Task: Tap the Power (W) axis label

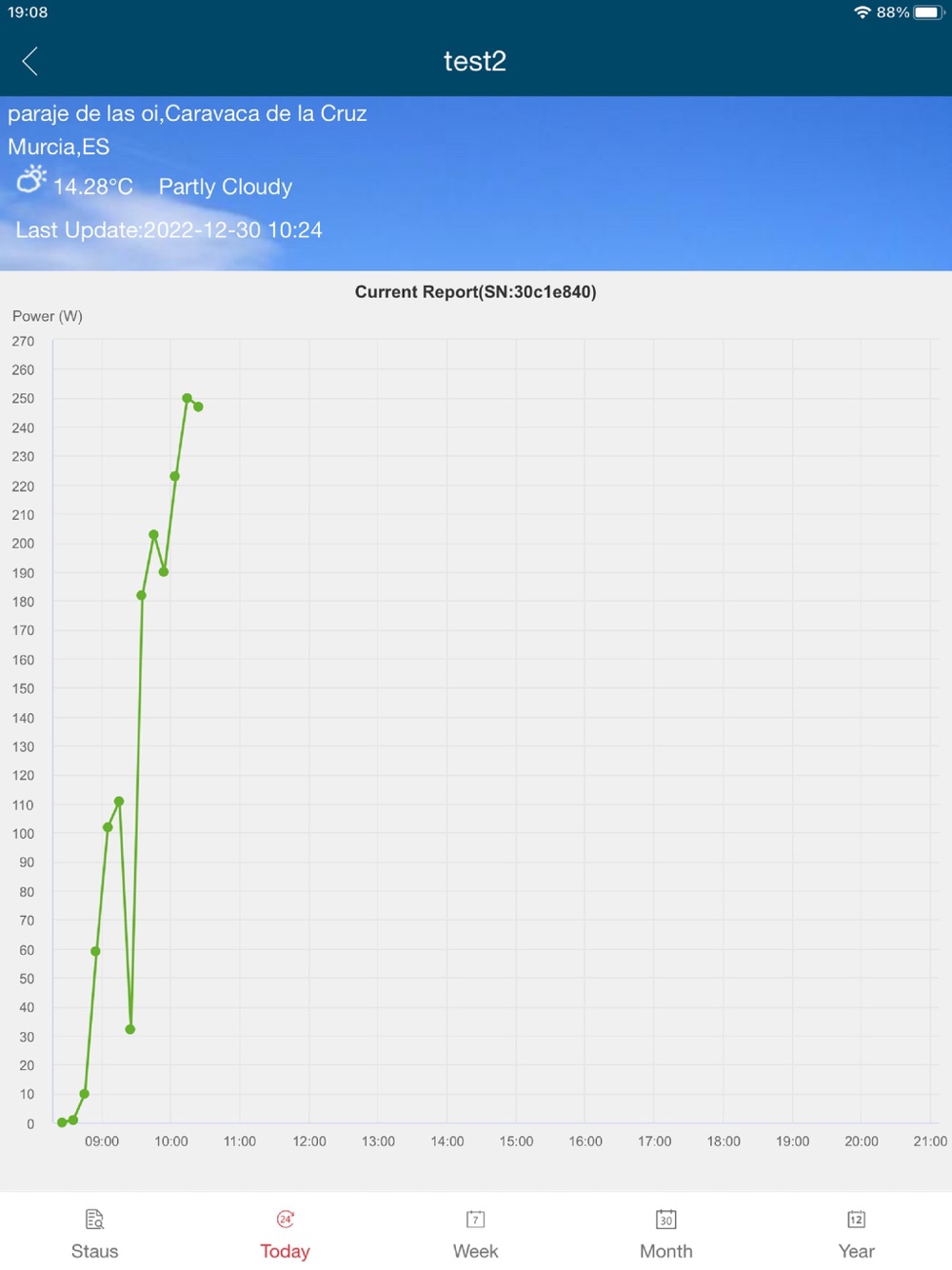Action: 48,316
